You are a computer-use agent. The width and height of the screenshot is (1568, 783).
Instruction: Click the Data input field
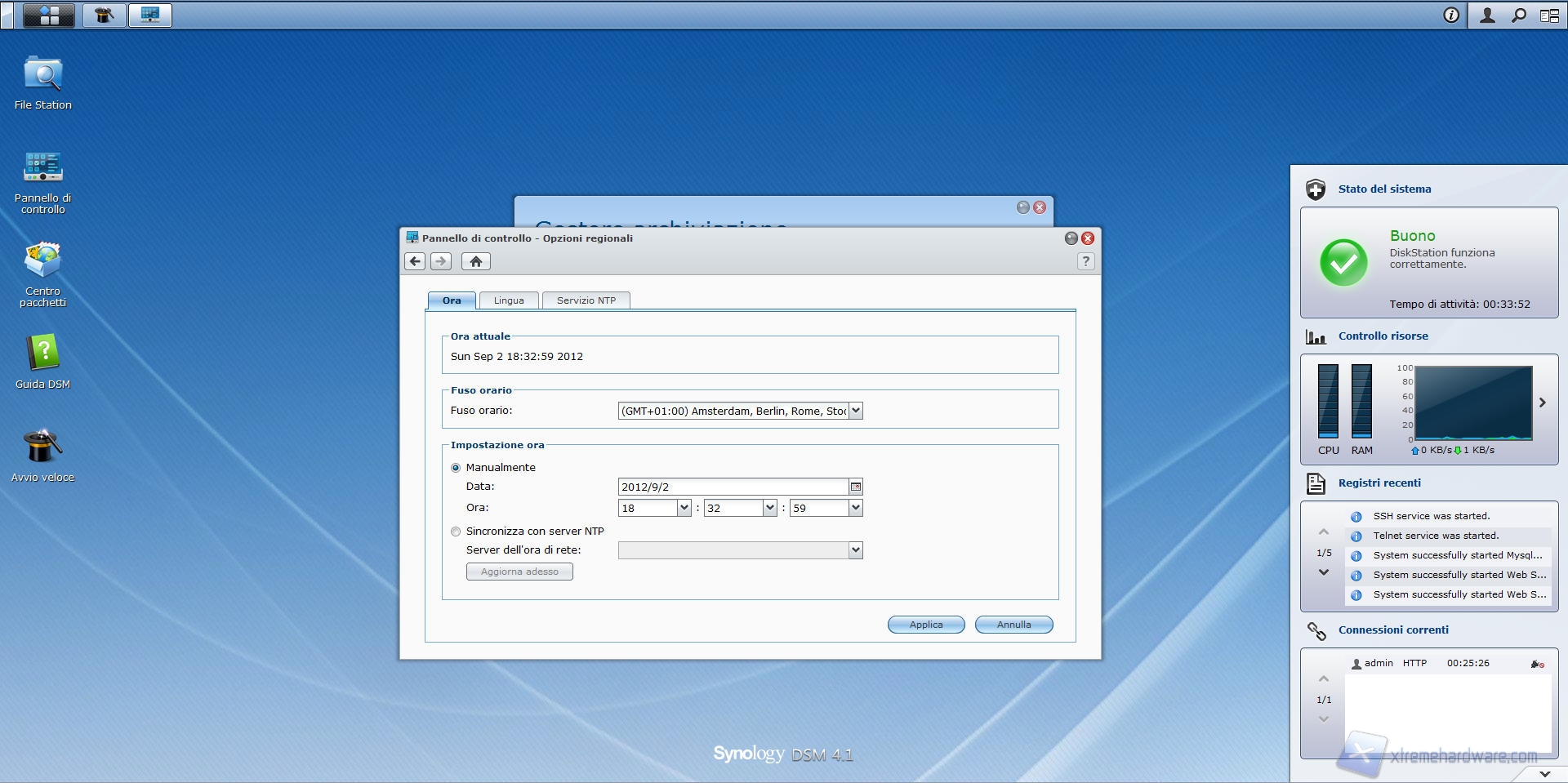[x=733, y=487]
